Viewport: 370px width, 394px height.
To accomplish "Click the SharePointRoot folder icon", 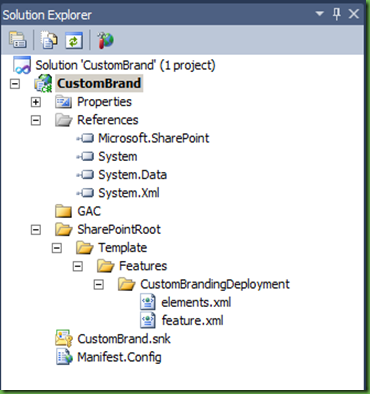I will point(63,229).
